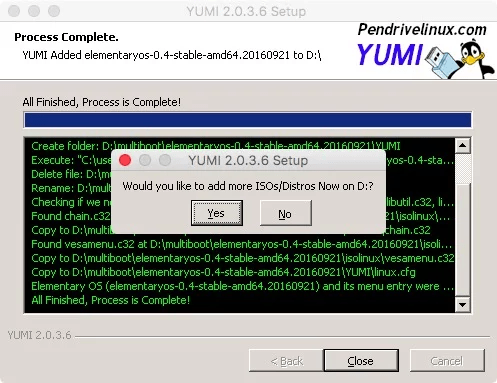The image size is (497, 383).
Task: Click Yes to add more ISOs
Action: (217, 213)
